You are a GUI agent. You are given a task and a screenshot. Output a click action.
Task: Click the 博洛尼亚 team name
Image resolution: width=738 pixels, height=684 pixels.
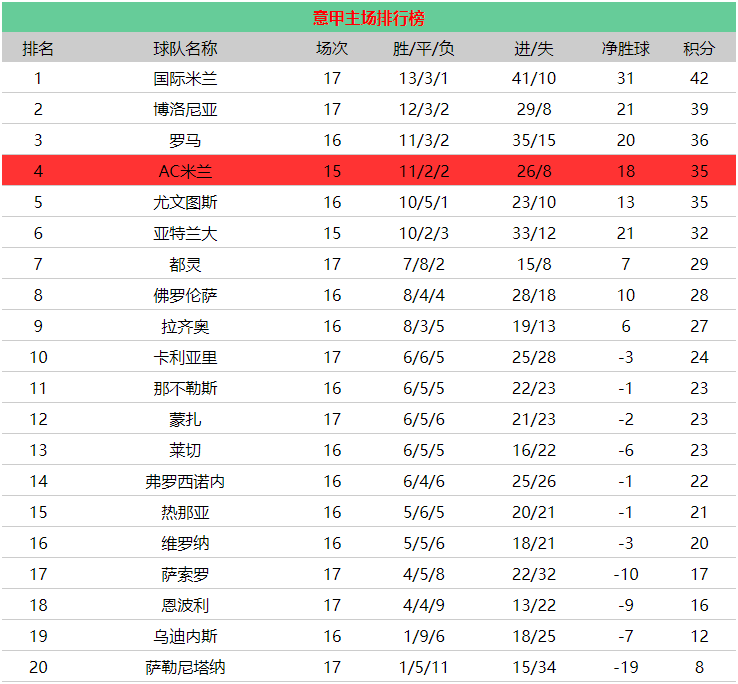185,110
